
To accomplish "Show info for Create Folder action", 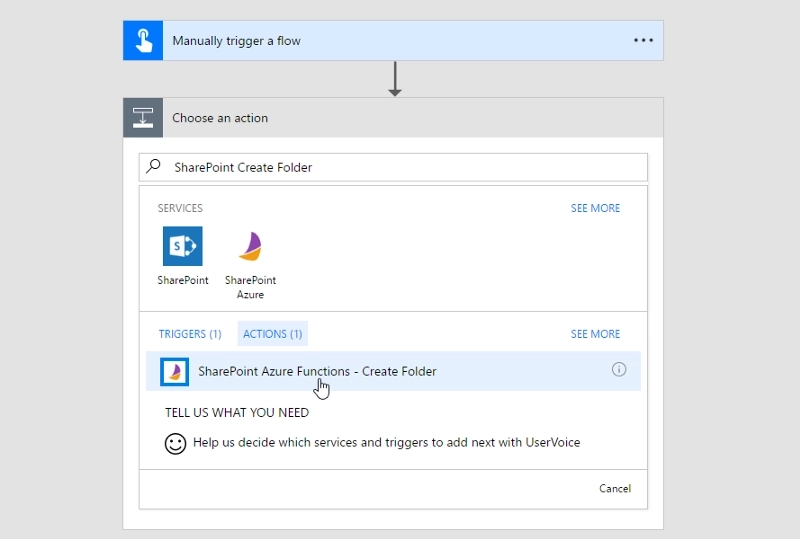I will [x=619, y=370].
